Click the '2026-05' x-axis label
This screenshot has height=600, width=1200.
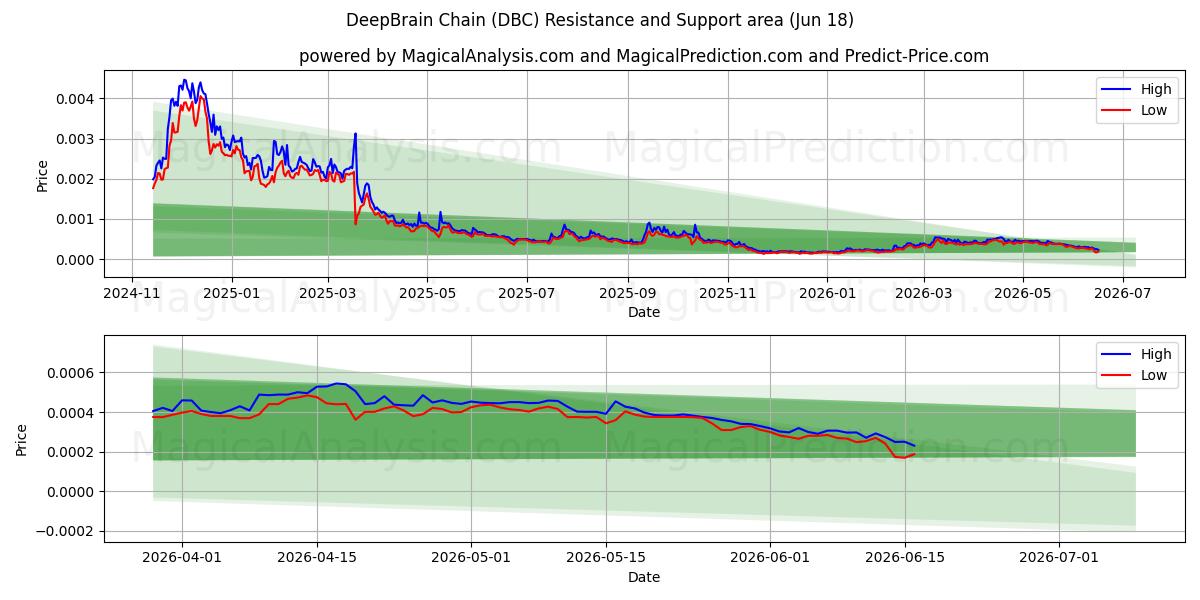[1023, 294]
